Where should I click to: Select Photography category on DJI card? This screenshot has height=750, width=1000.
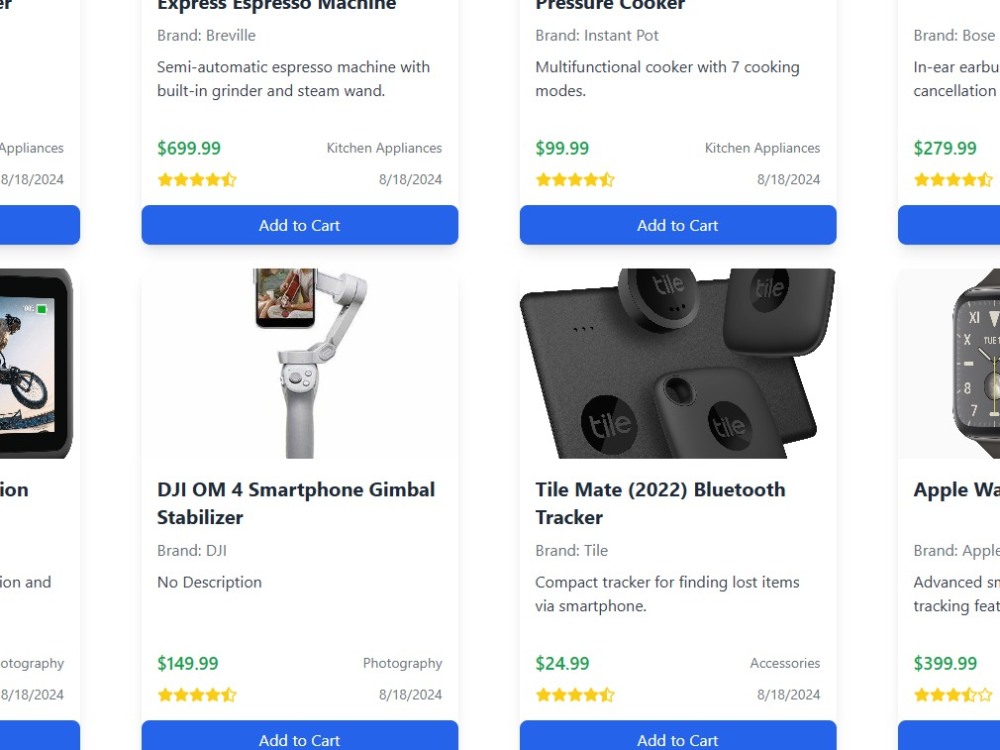(402, 663)
